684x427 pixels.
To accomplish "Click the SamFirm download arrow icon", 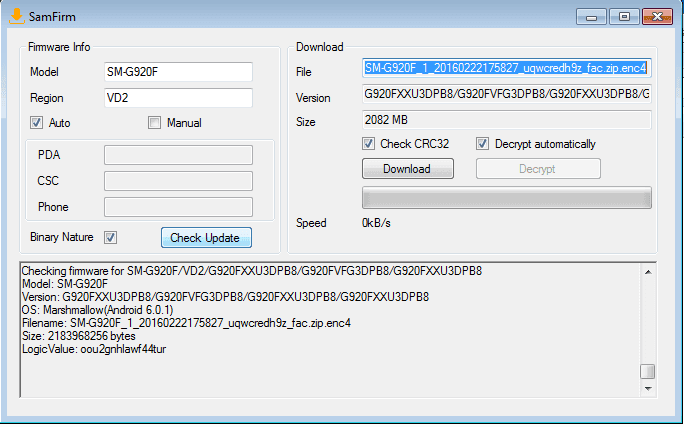I will click(17, 16).
